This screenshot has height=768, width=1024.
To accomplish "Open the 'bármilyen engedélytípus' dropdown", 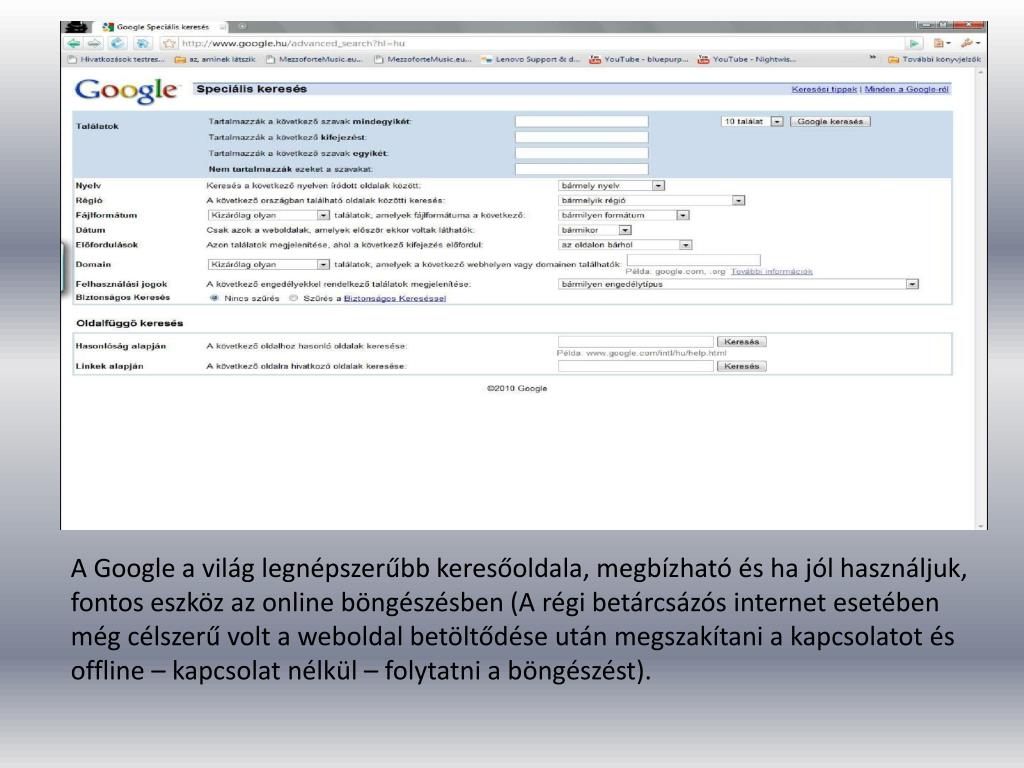I will coord(739,284).
